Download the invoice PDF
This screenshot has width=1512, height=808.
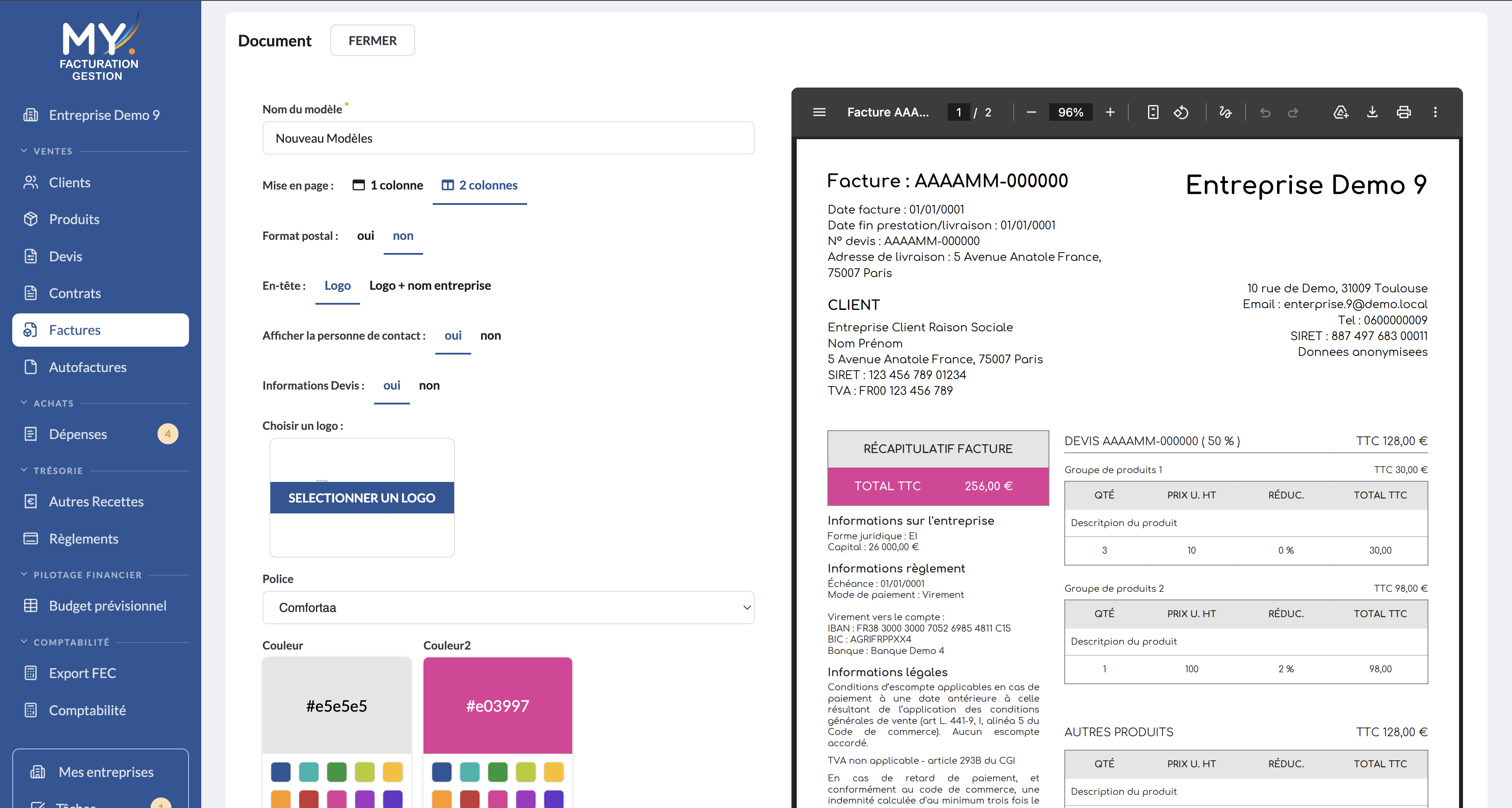tap(1372, 112)
